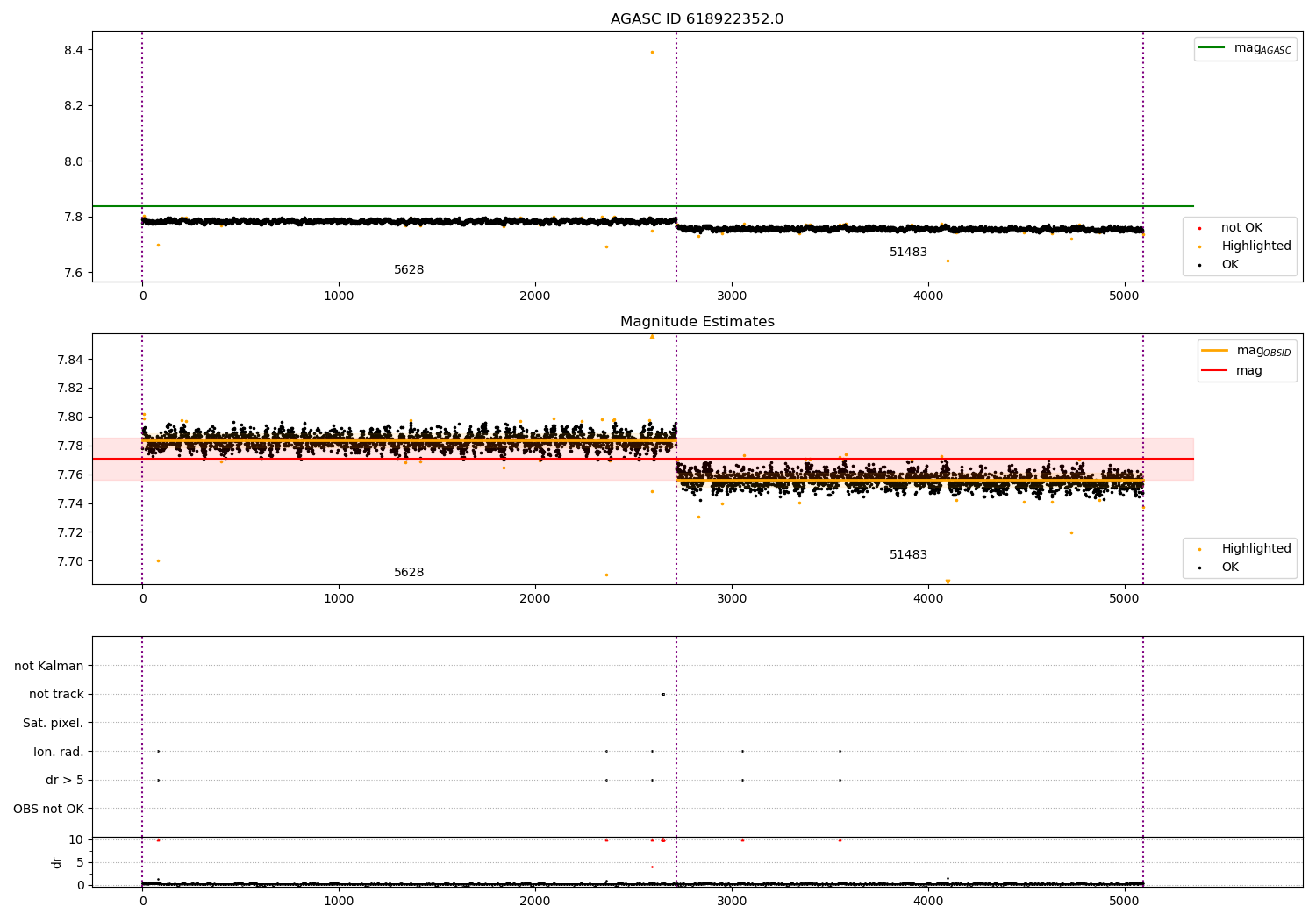Click the "dr > 5" row label
The image size is (1316, 921).
(65, 780)
